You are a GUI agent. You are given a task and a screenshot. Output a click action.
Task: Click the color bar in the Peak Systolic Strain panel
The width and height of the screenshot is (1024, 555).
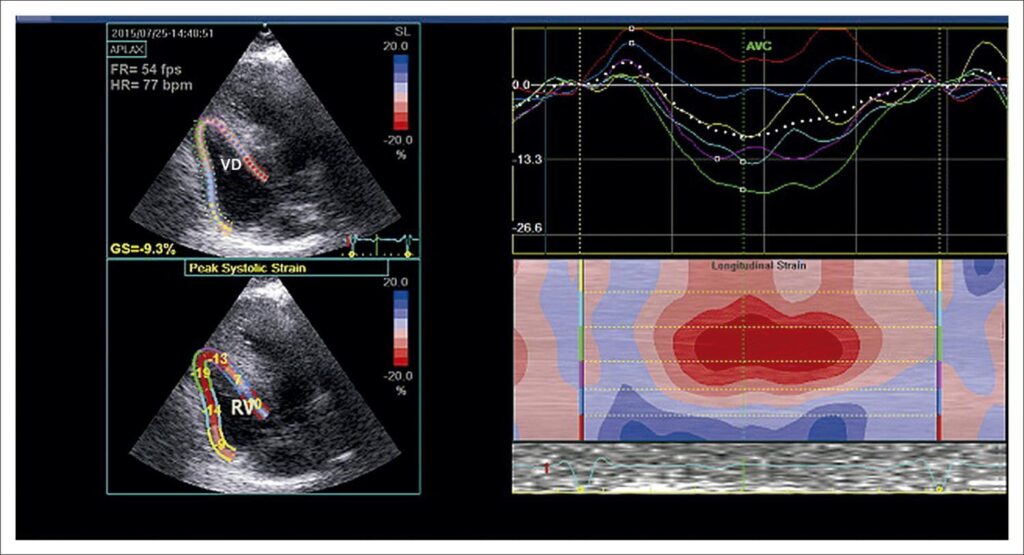[x=400, y=328]
